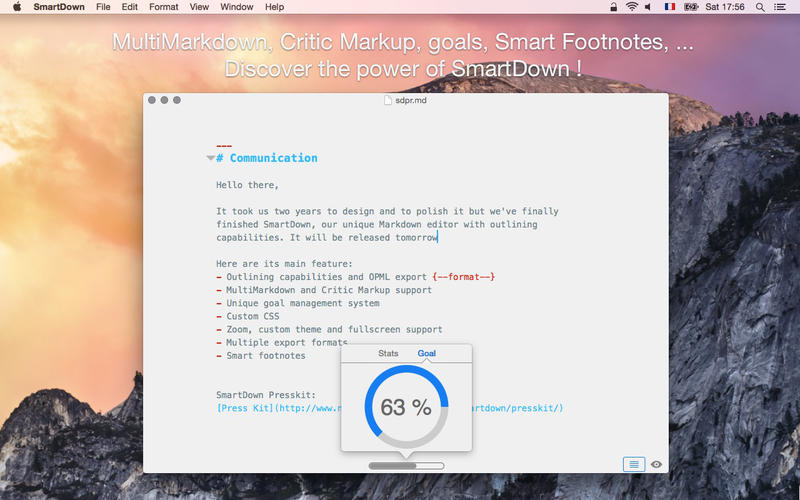Image resolution: width=800 pixels, height=500 pixels.
Task: Click 'Outlining capabilities and OPML export' text
Action: point(327,277)
